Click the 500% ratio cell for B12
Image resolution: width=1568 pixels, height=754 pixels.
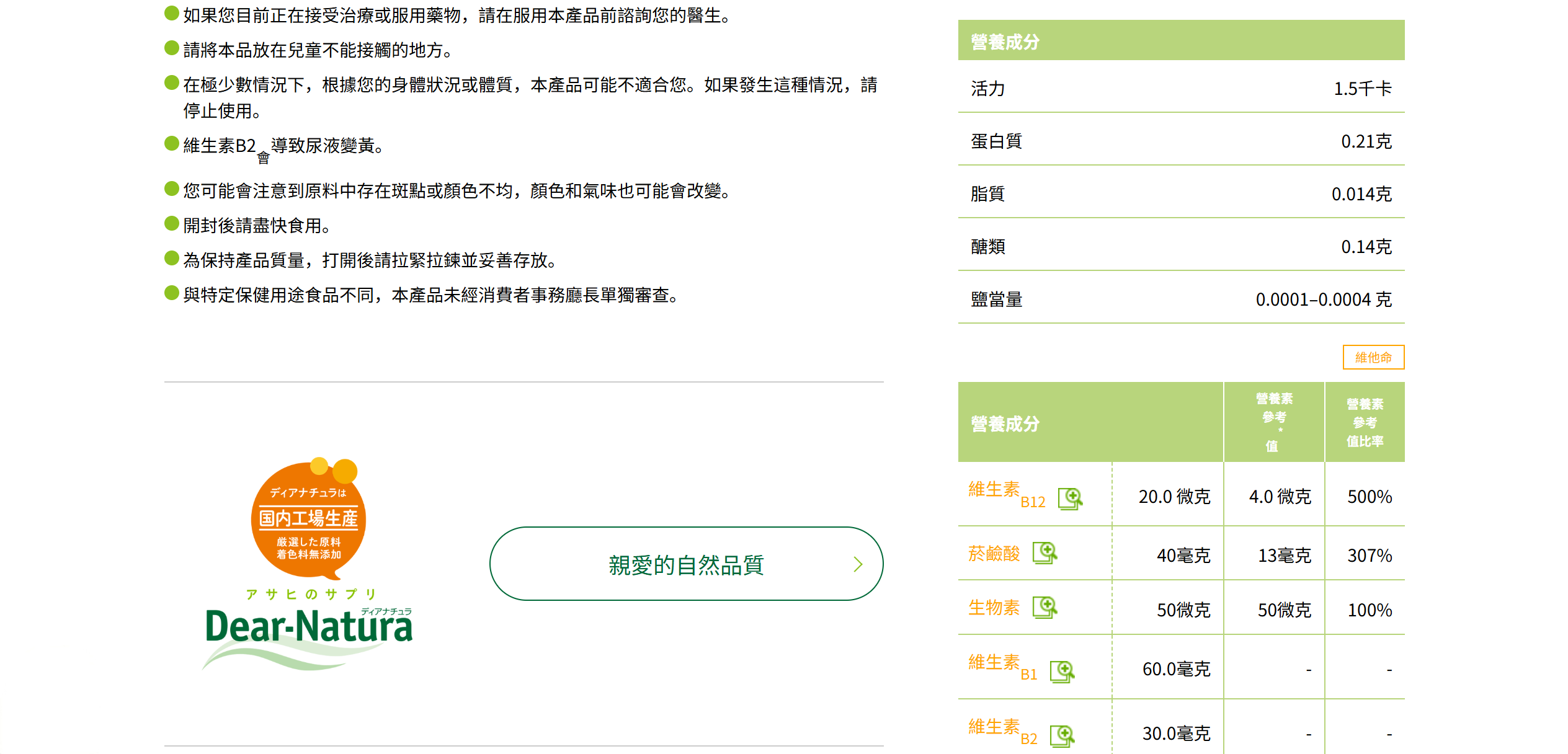coord(1370,497)
